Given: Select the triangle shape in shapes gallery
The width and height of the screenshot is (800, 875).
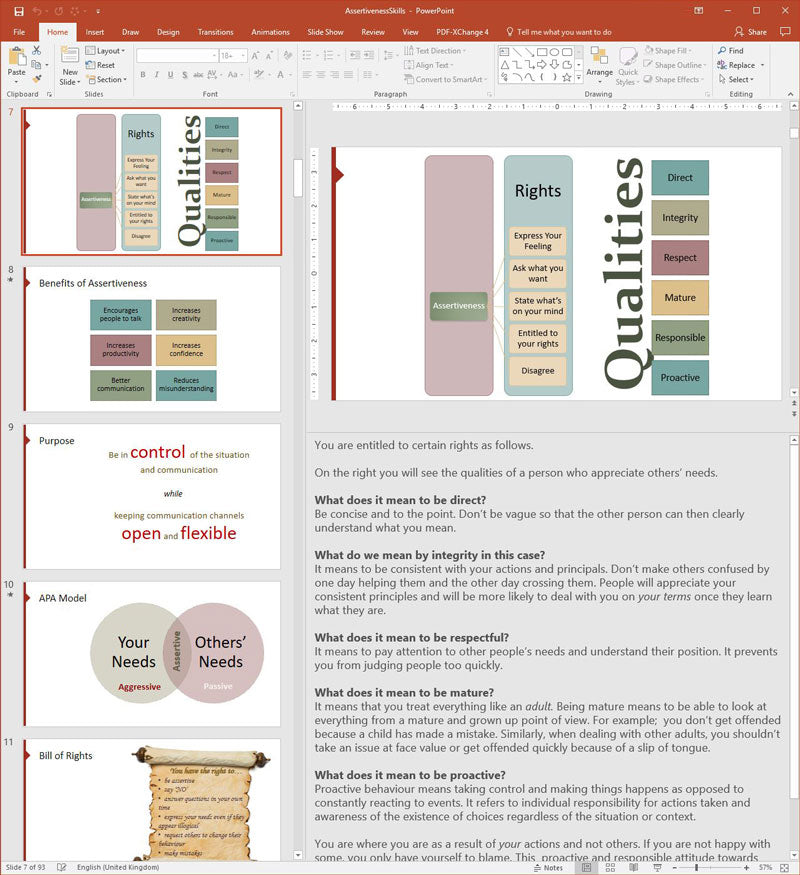Looking at the screenshot, I should click(505, 65).
